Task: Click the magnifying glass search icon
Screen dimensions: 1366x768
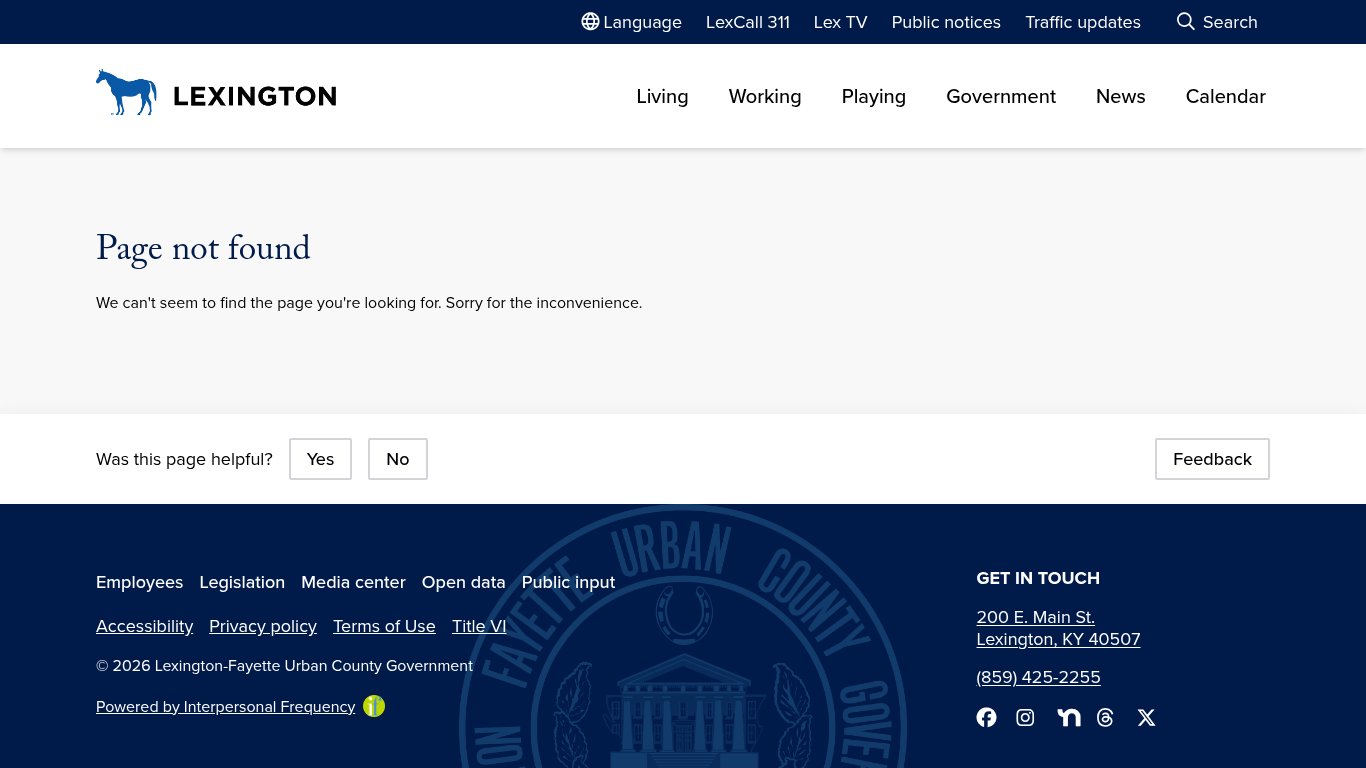Action: click(x=1186, y=22)
